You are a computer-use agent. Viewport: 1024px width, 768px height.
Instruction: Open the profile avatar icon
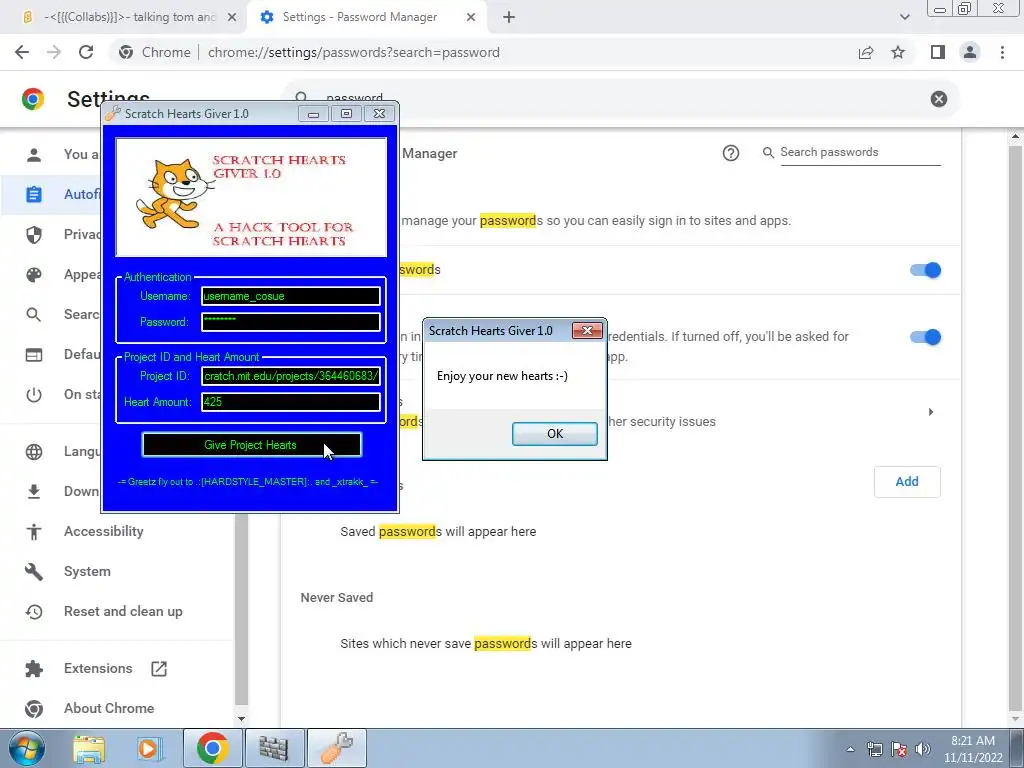970,52
